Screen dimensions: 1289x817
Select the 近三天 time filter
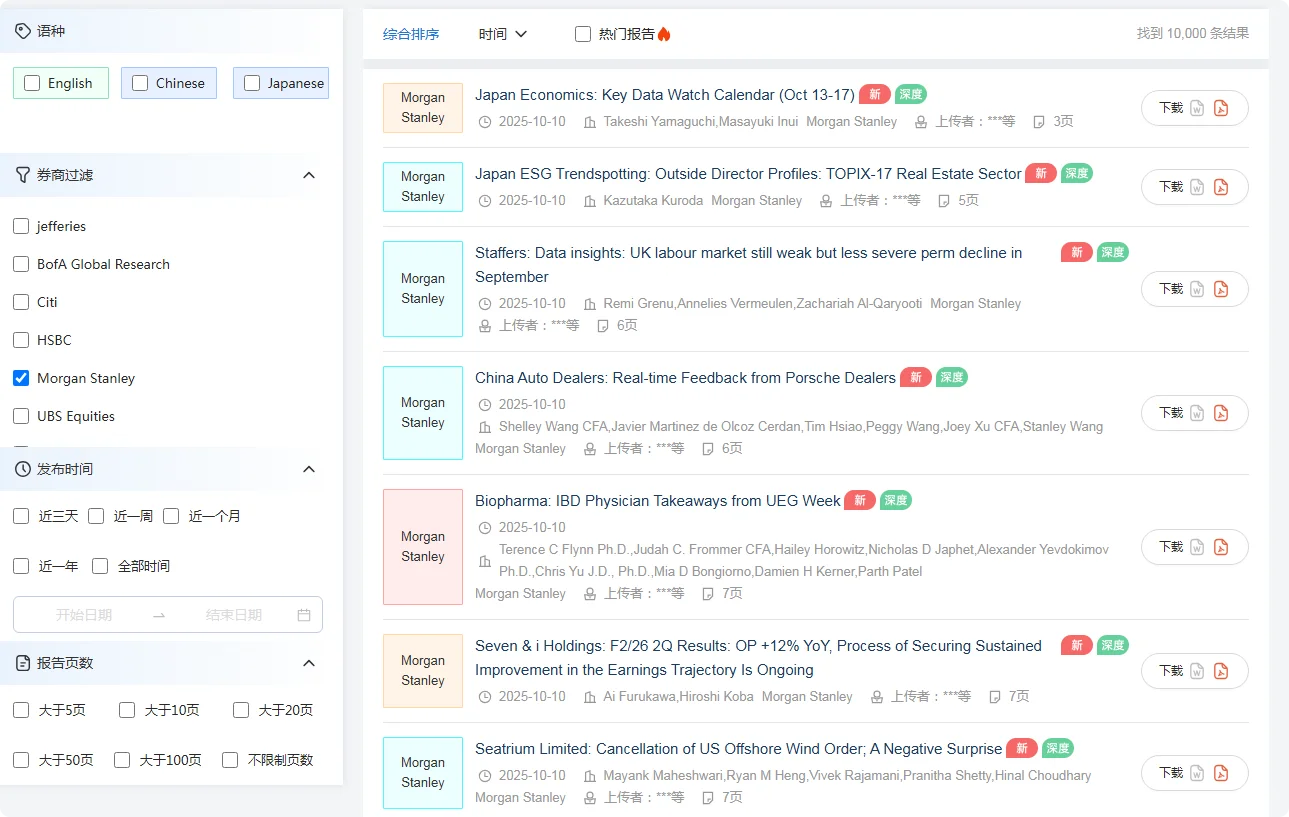pyautogui.click(x=21, y=516)
